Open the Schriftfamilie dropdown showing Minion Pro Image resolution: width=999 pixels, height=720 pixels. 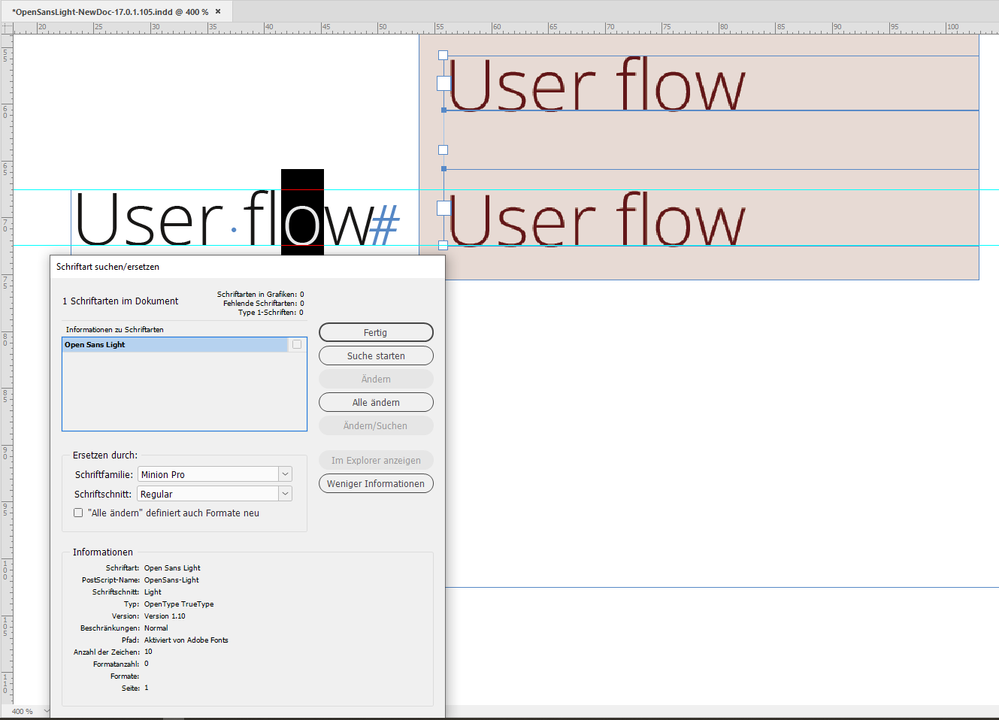coord(285,473)
